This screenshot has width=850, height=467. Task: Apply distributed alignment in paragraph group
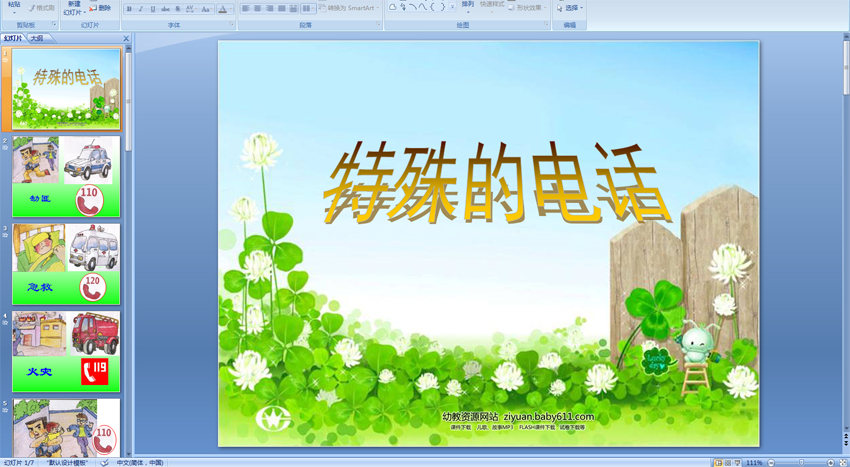tap(293, 8)
